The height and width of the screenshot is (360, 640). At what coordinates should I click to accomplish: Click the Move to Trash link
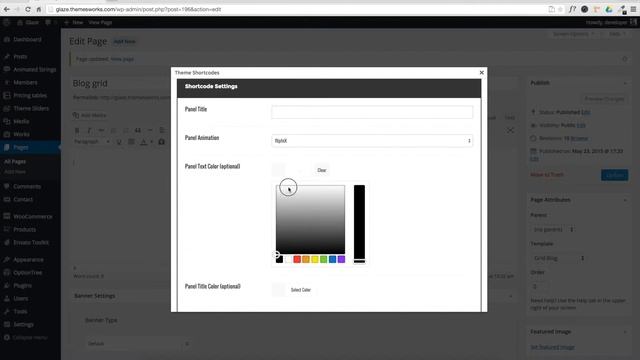coord(547,175)
